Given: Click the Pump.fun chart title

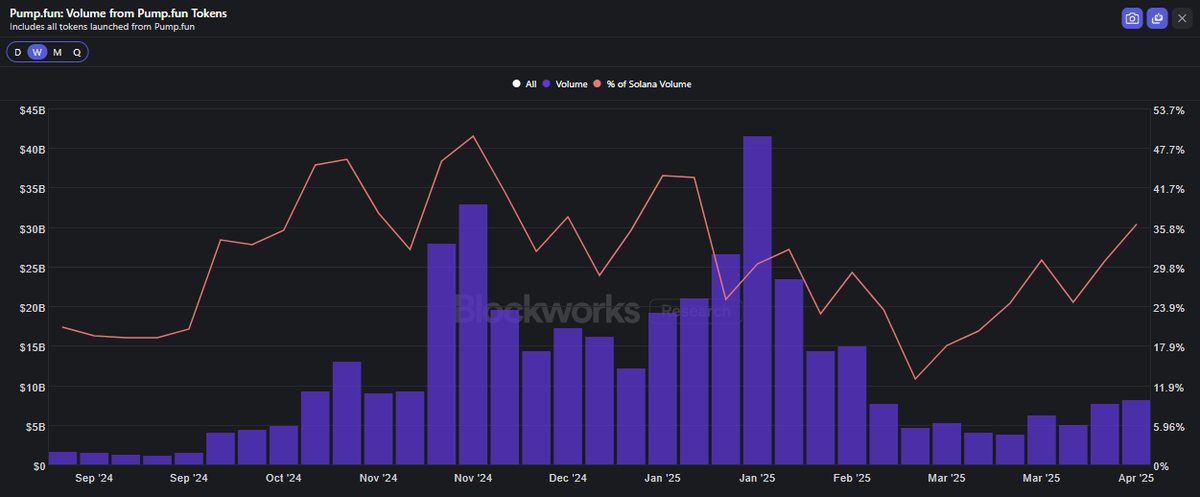Looking at the screenshot, I should (x=120, y=13).
